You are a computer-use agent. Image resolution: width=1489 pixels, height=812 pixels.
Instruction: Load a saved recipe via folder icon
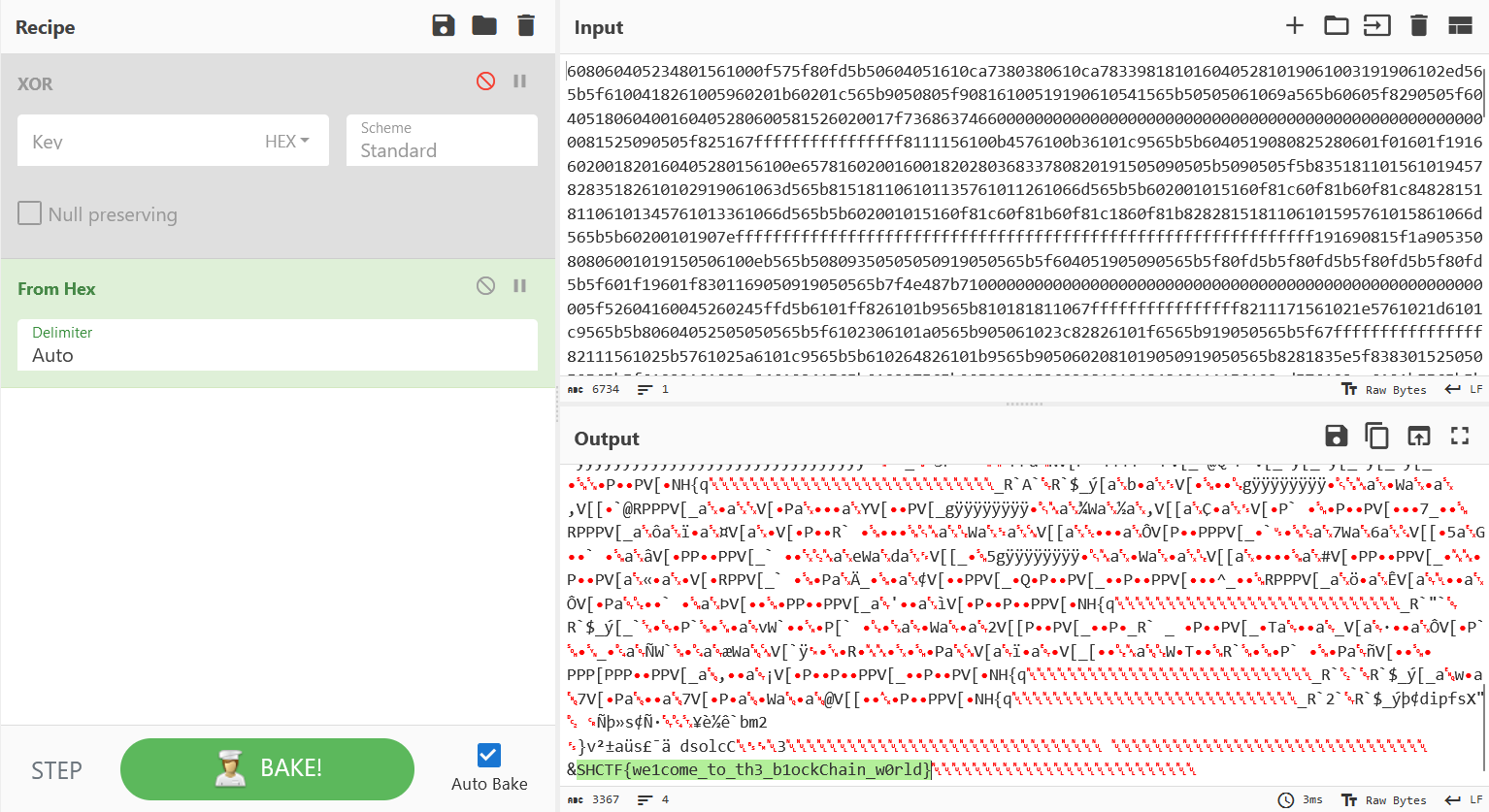point(484,26)
